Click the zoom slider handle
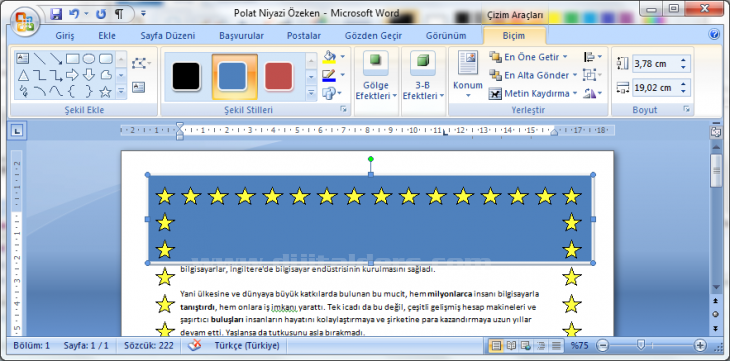The image size is (730, 361). click(641, 345)
